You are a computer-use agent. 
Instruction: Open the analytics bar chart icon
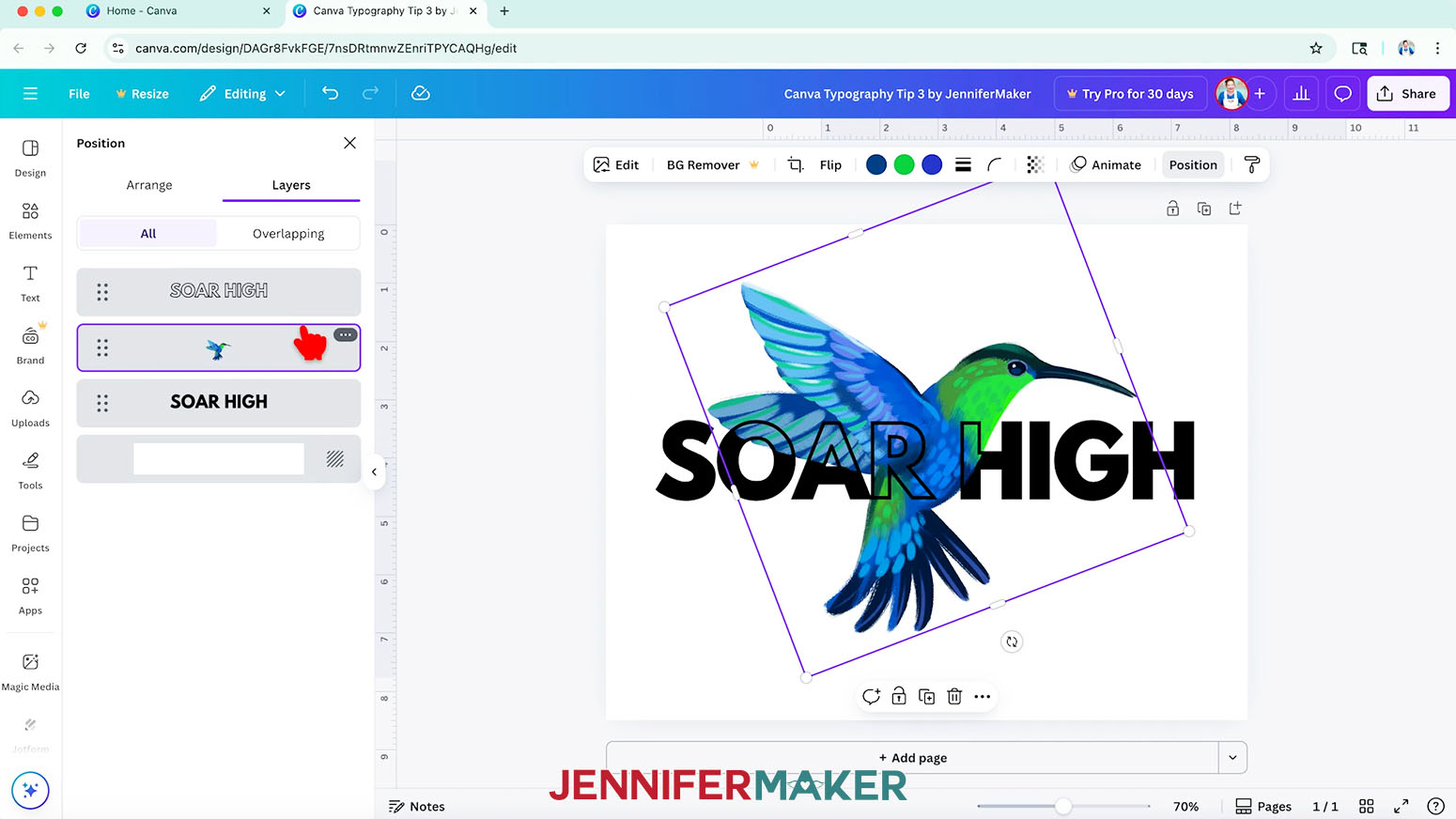(1301, 93)
